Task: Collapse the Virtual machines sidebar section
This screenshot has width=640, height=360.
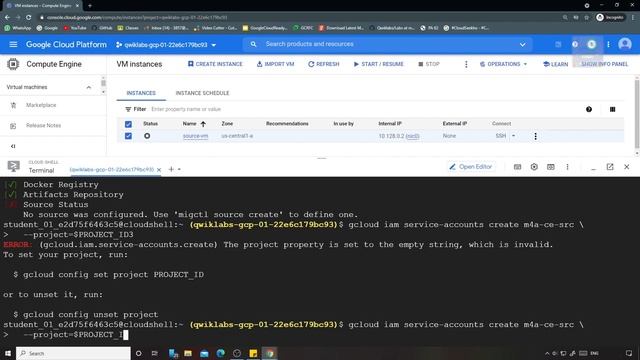Action: tap(89, 87)
